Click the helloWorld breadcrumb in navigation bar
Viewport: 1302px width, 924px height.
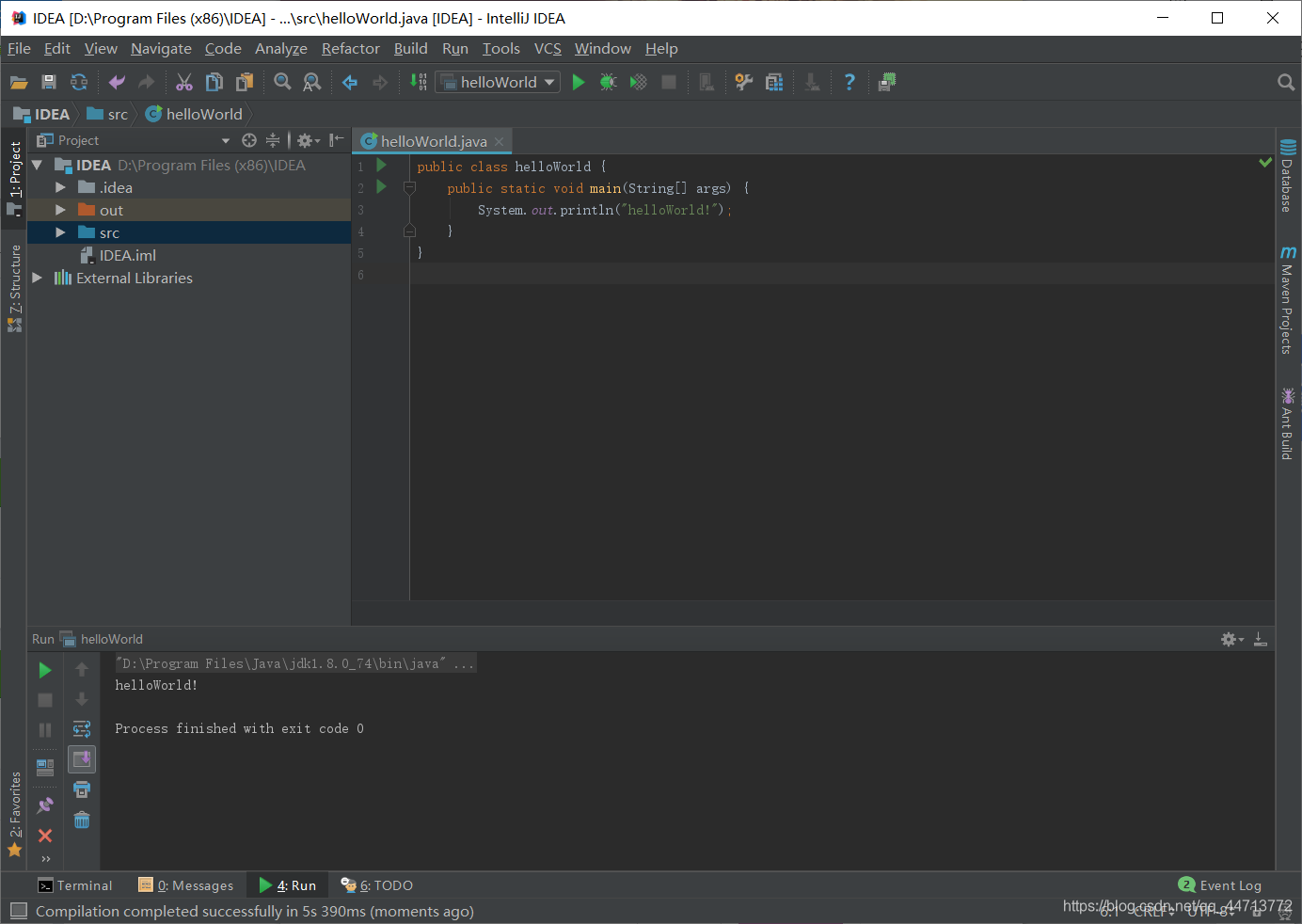(x=194, y=114)
